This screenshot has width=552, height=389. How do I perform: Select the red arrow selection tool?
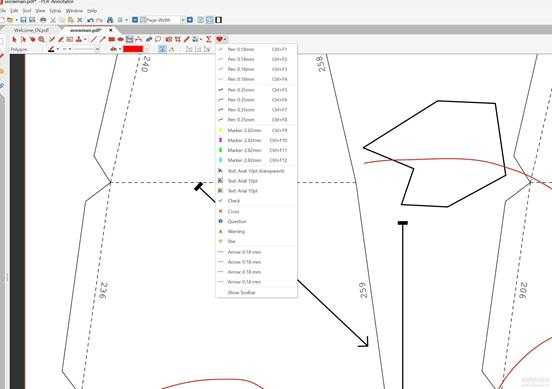14,39
